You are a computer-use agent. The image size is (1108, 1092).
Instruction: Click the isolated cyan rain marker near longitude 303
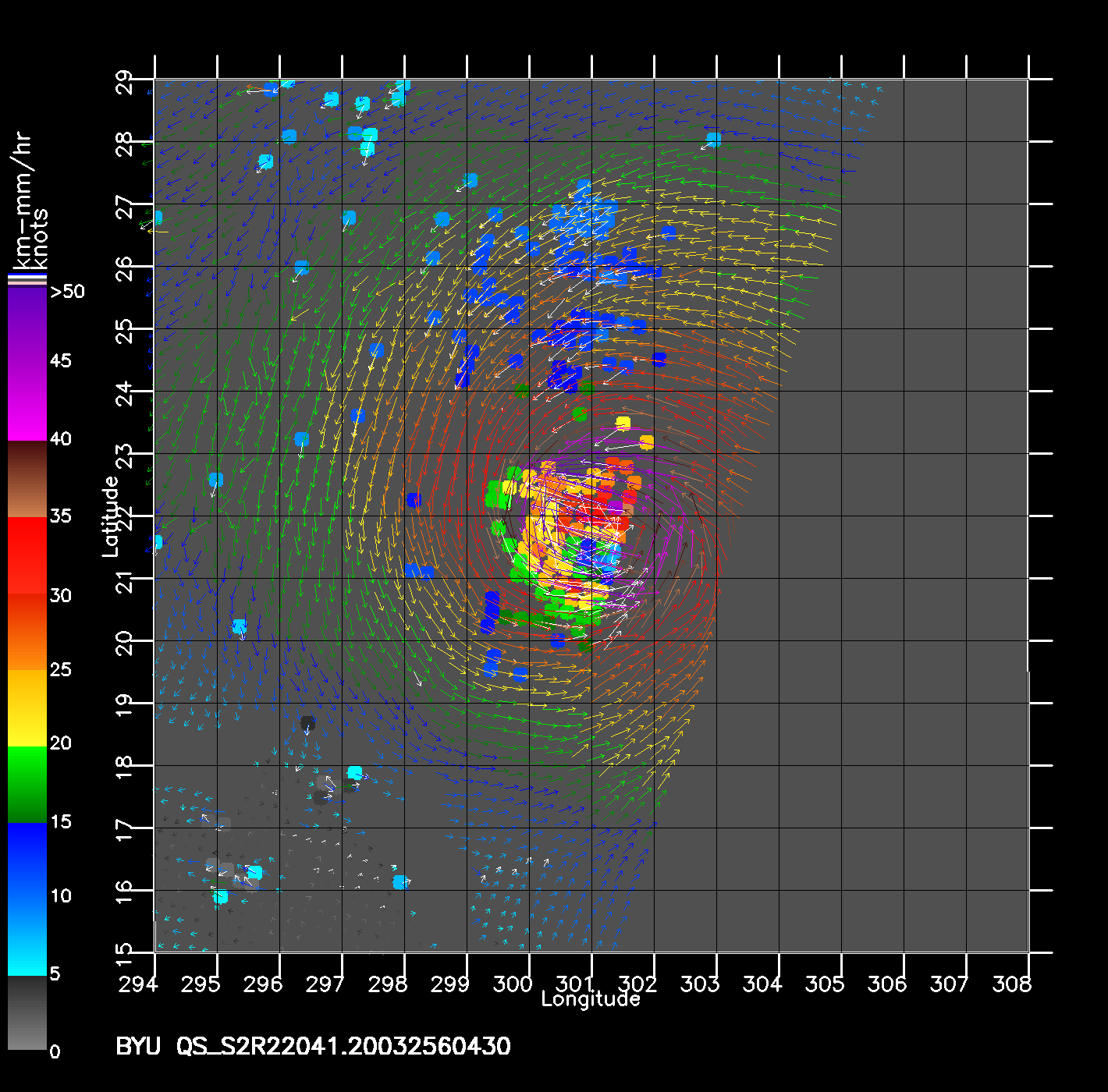click(713, 140)
